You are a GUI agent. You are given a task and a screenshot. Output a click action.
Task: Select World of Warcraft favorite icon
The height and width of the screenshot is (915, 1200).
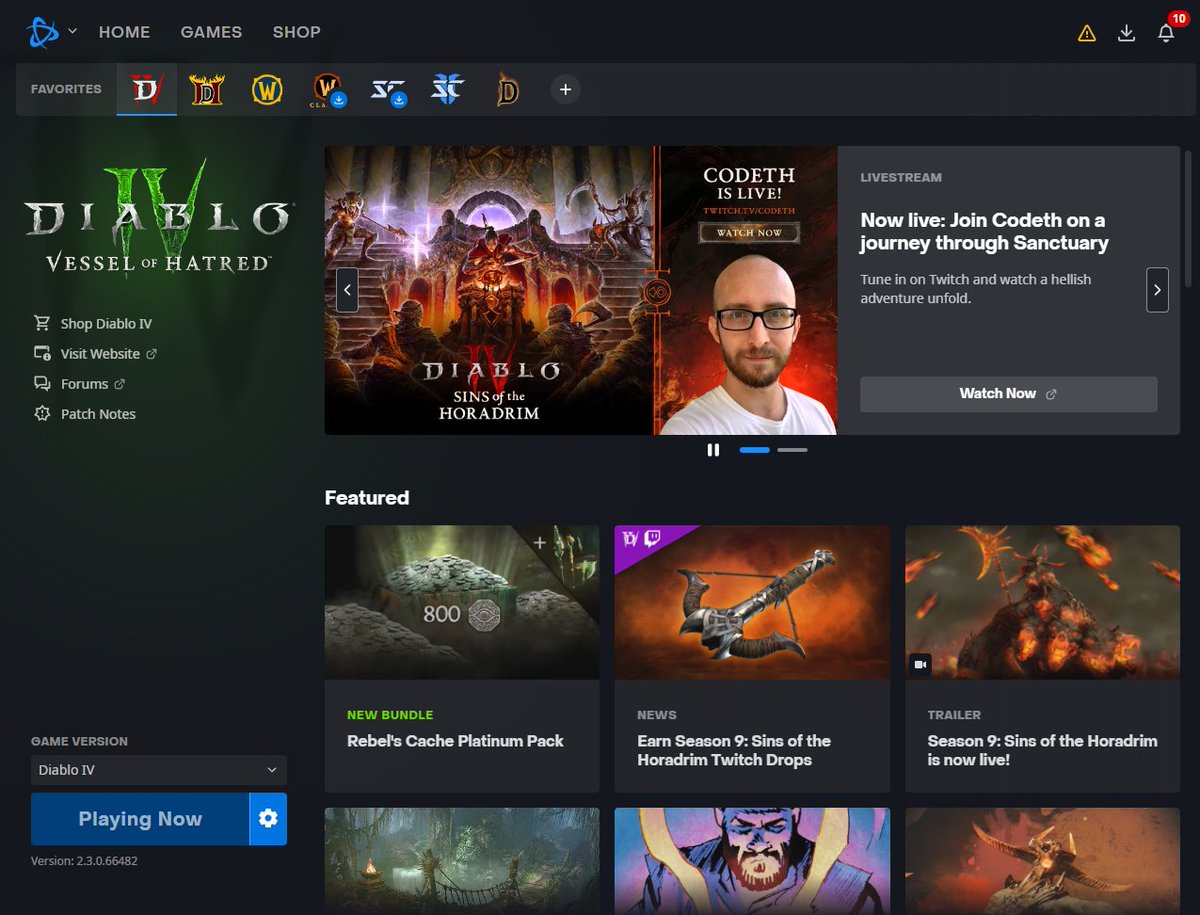point(267,89)
